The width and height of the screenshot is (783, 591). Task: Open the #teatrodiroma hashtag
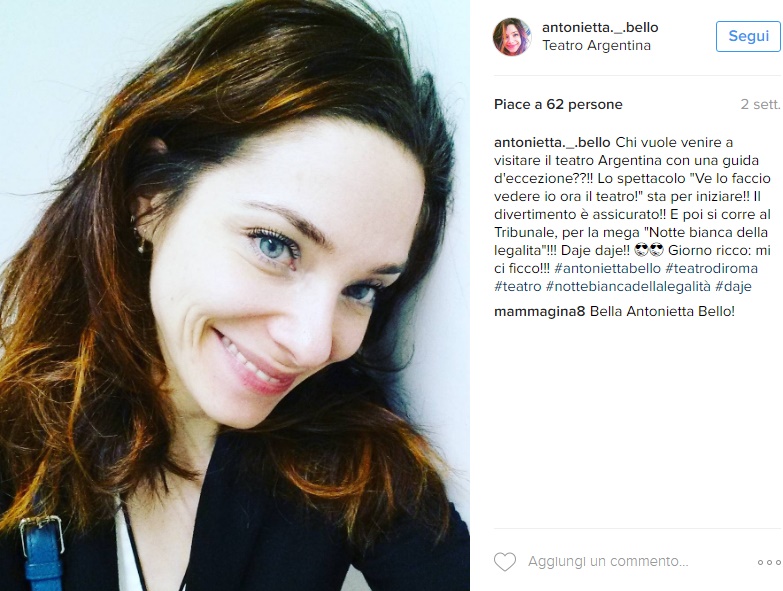(x=712, y=268)
